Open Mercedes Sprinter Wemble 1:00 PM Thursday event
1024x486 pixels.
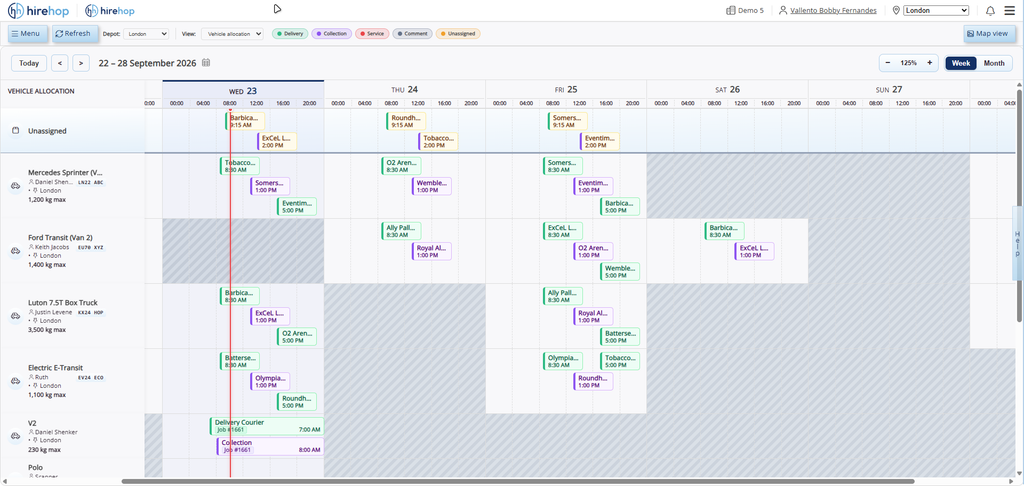432,186
